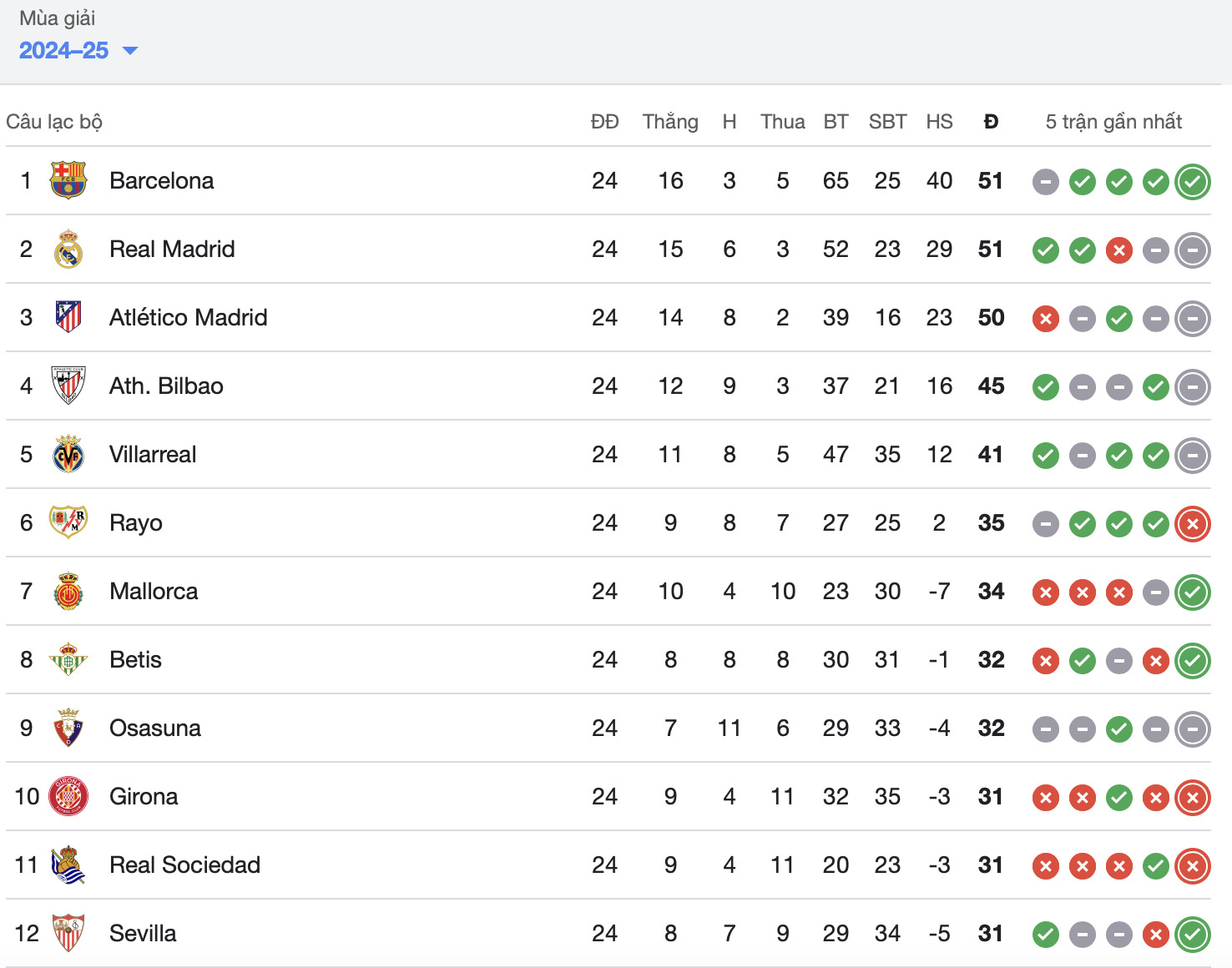Click the season dropdown arrow
This screenshot has width=1232, height=968.
130,51
